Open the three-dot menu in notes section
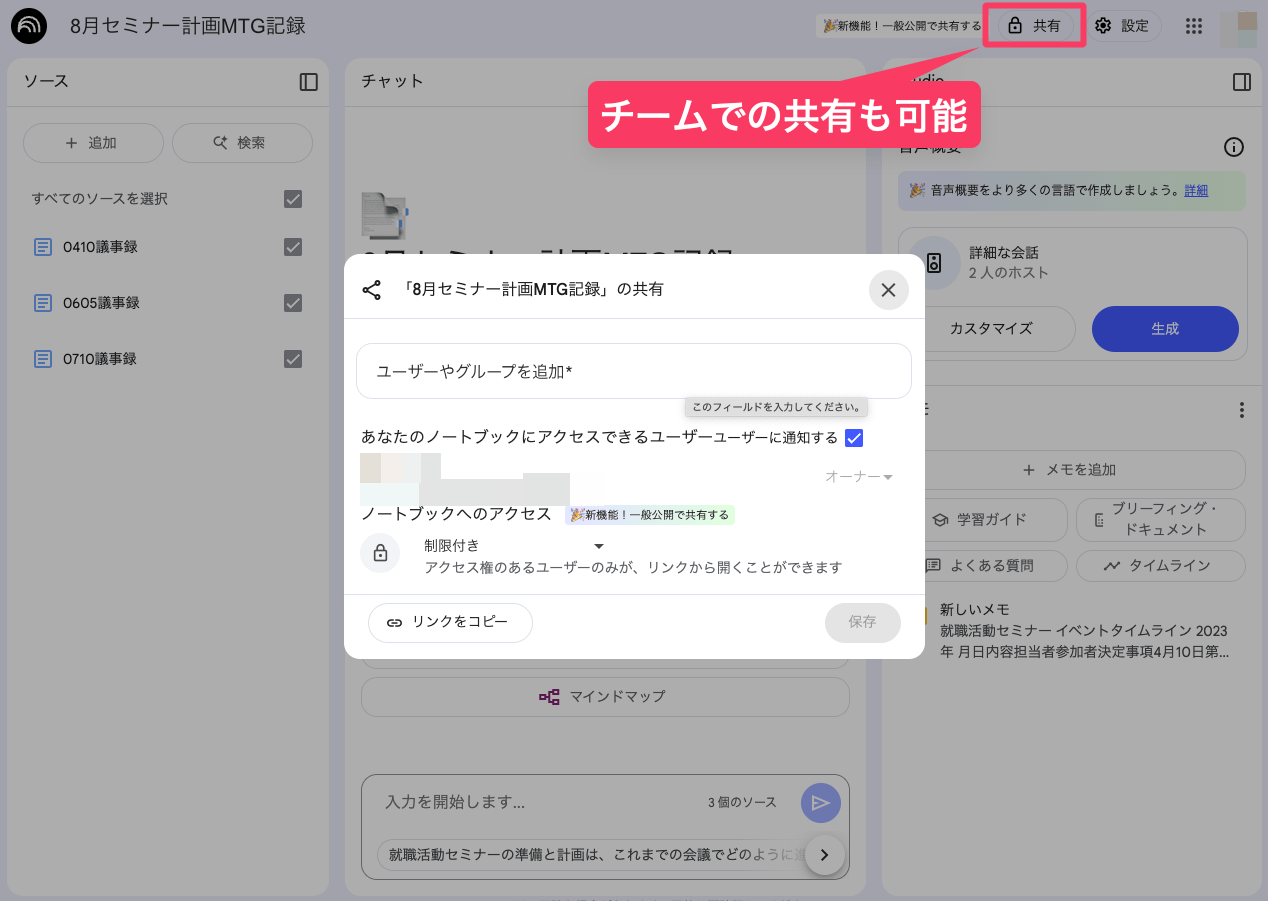 click(x=1241, y=410)
